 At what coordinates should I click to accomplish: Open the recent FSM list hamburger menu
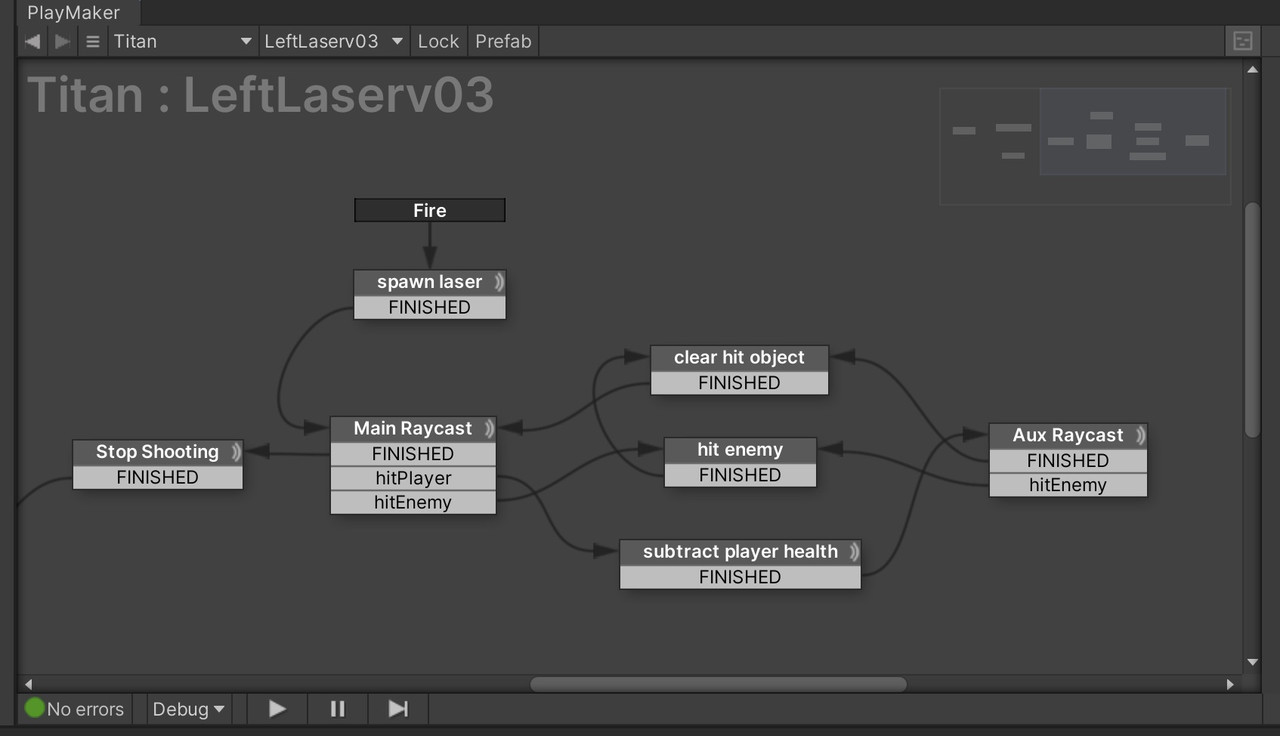92,41
